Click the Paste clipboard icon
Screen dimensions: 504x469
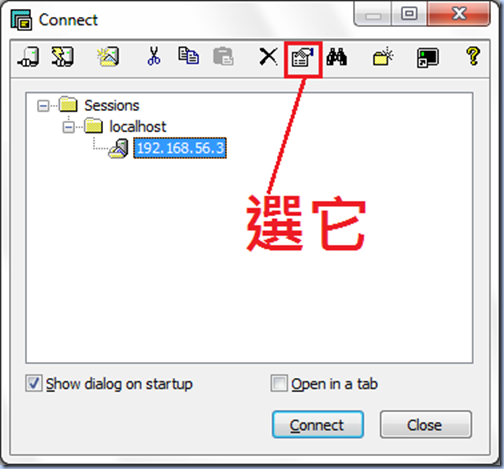223,56
